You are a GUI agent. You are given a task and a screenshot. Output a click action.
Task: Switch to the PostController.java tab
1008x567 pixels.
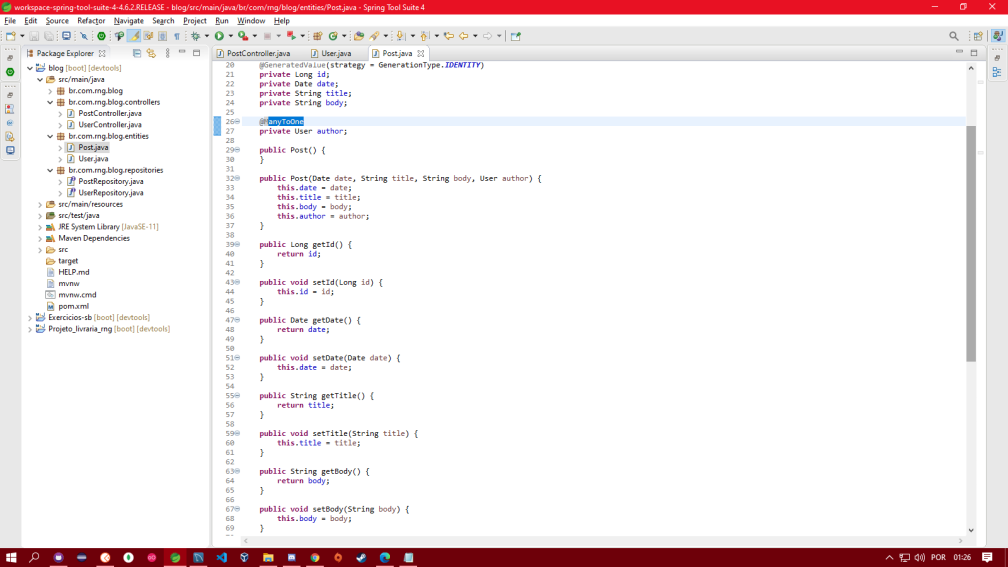[x=258, y=53]
